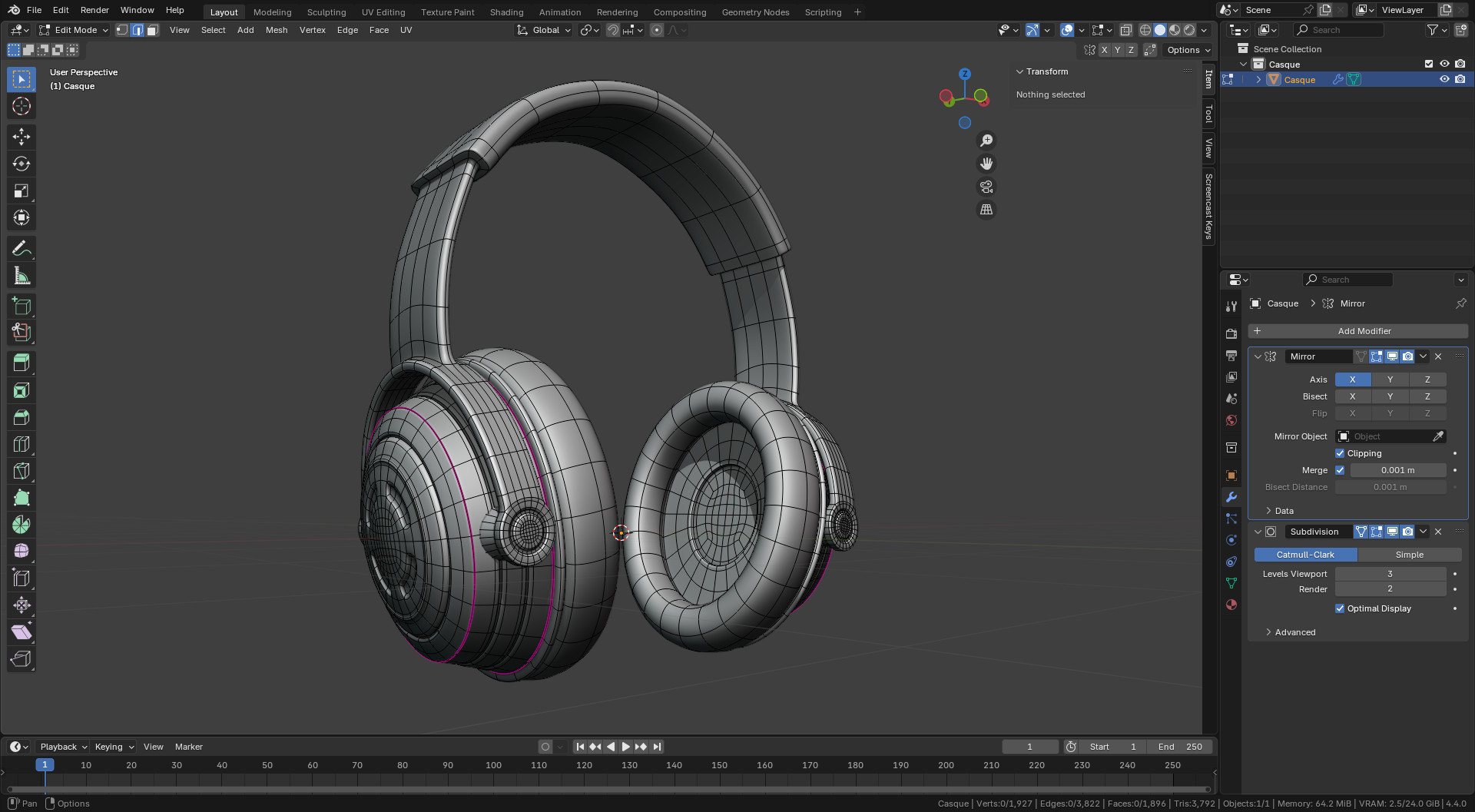
Task: Toggle Clipping checkbox in Mirror modifier
Action: point(1340,453)
